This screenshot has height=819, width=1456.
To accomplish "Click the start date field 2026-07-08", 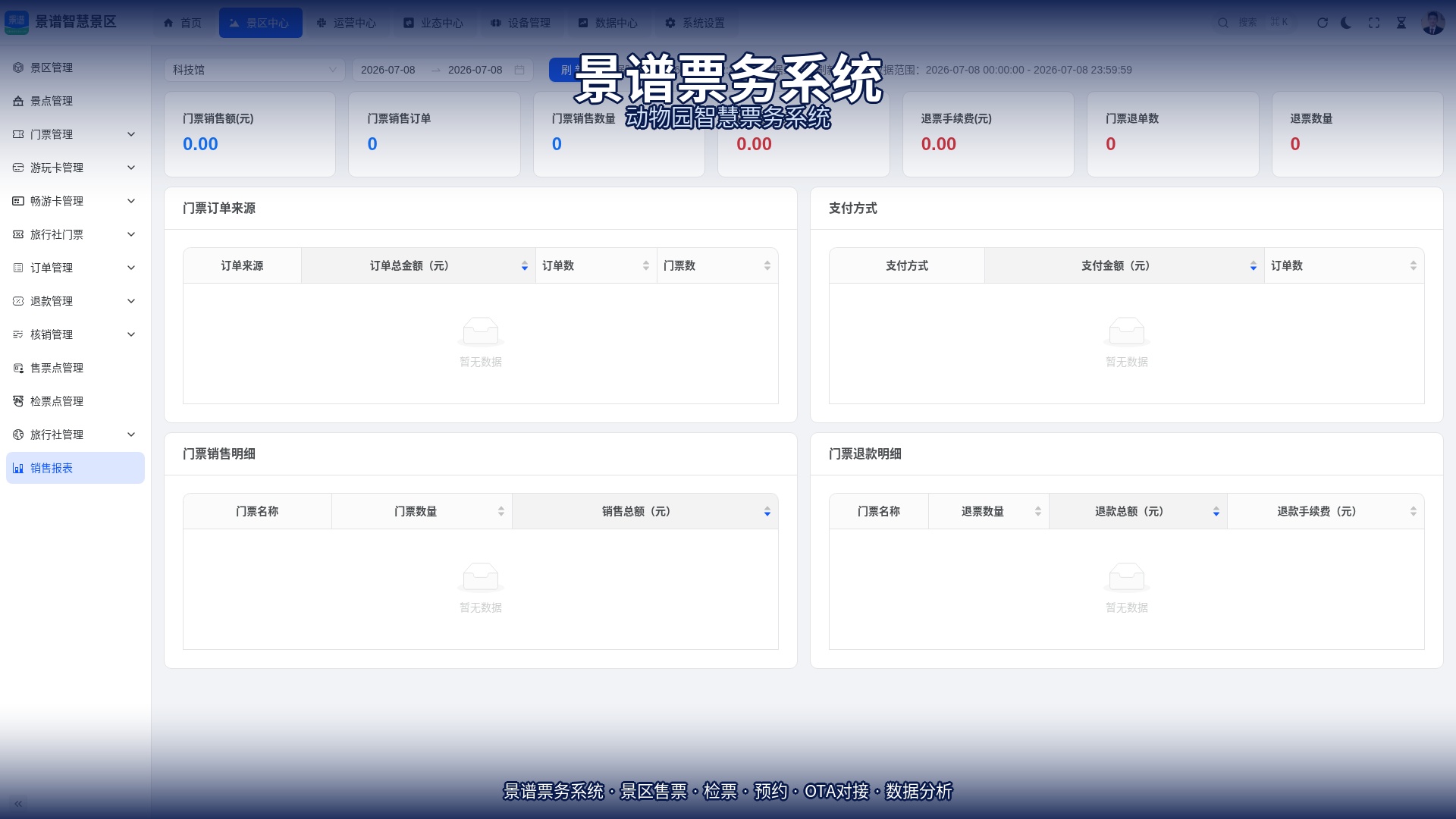I will click(388, 70).
